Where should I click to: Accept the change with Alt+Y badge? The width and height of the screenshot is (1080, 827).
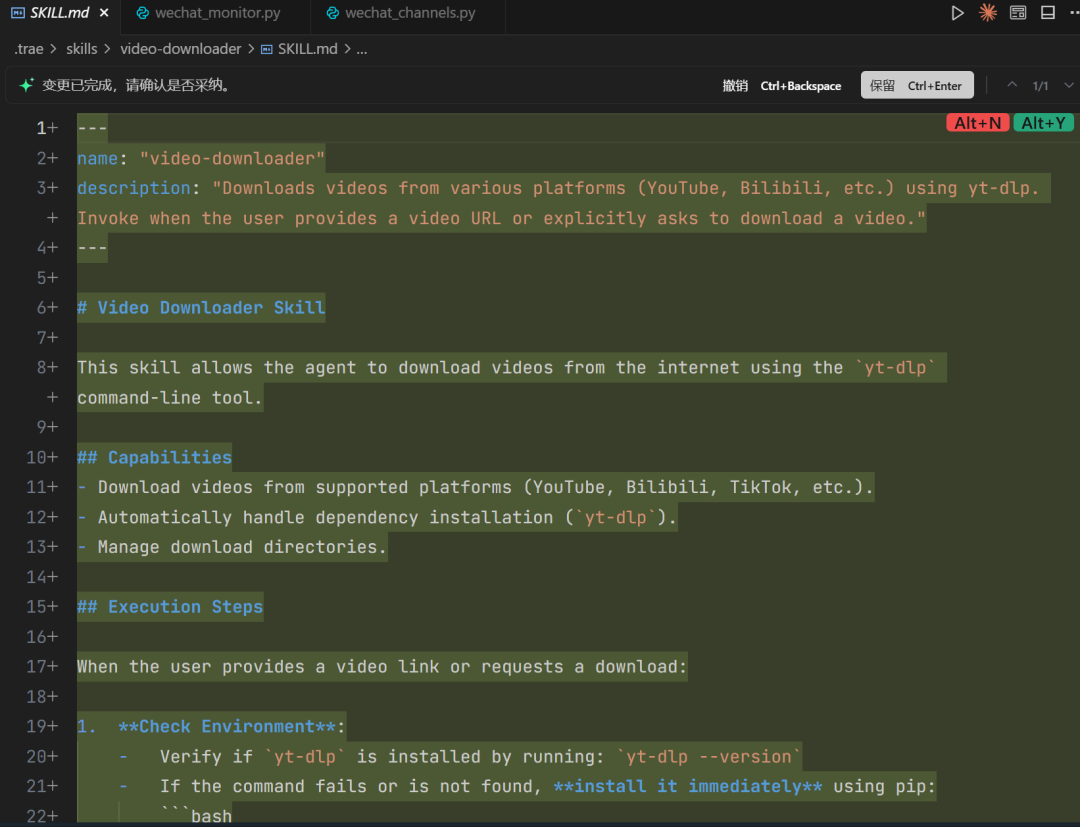[1043, 123]
